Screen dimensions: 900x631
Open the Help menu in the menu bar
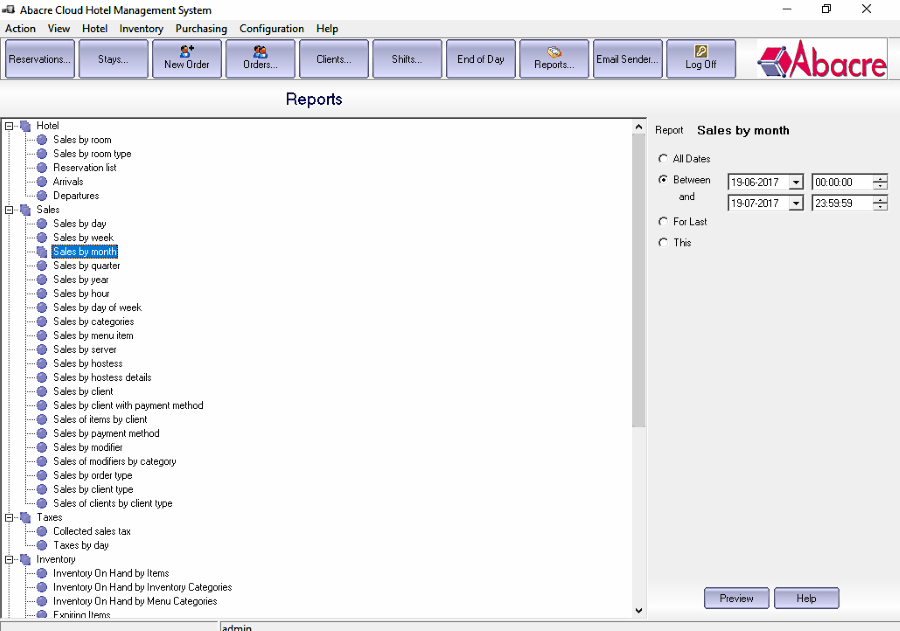pyautogui.click(x=327, y=29)
